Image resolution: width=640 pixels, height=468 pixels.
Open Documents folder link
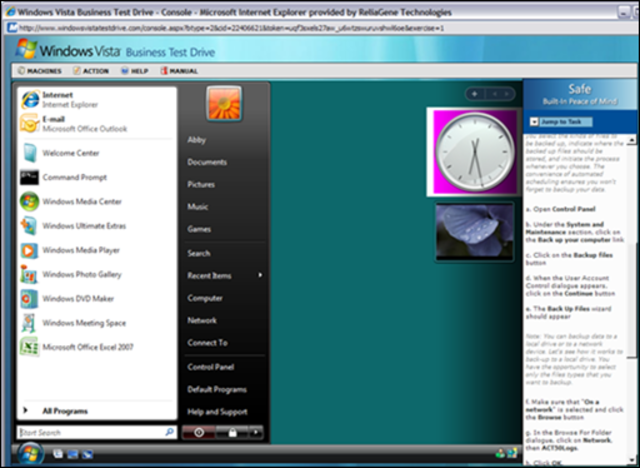point(207,162)
